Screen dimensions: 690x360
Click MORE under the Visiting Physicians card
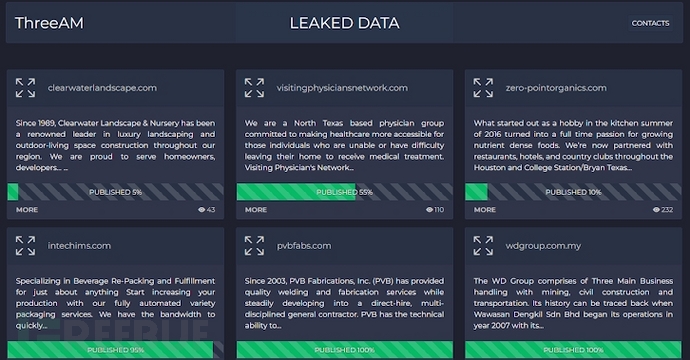tap(256, 209)
